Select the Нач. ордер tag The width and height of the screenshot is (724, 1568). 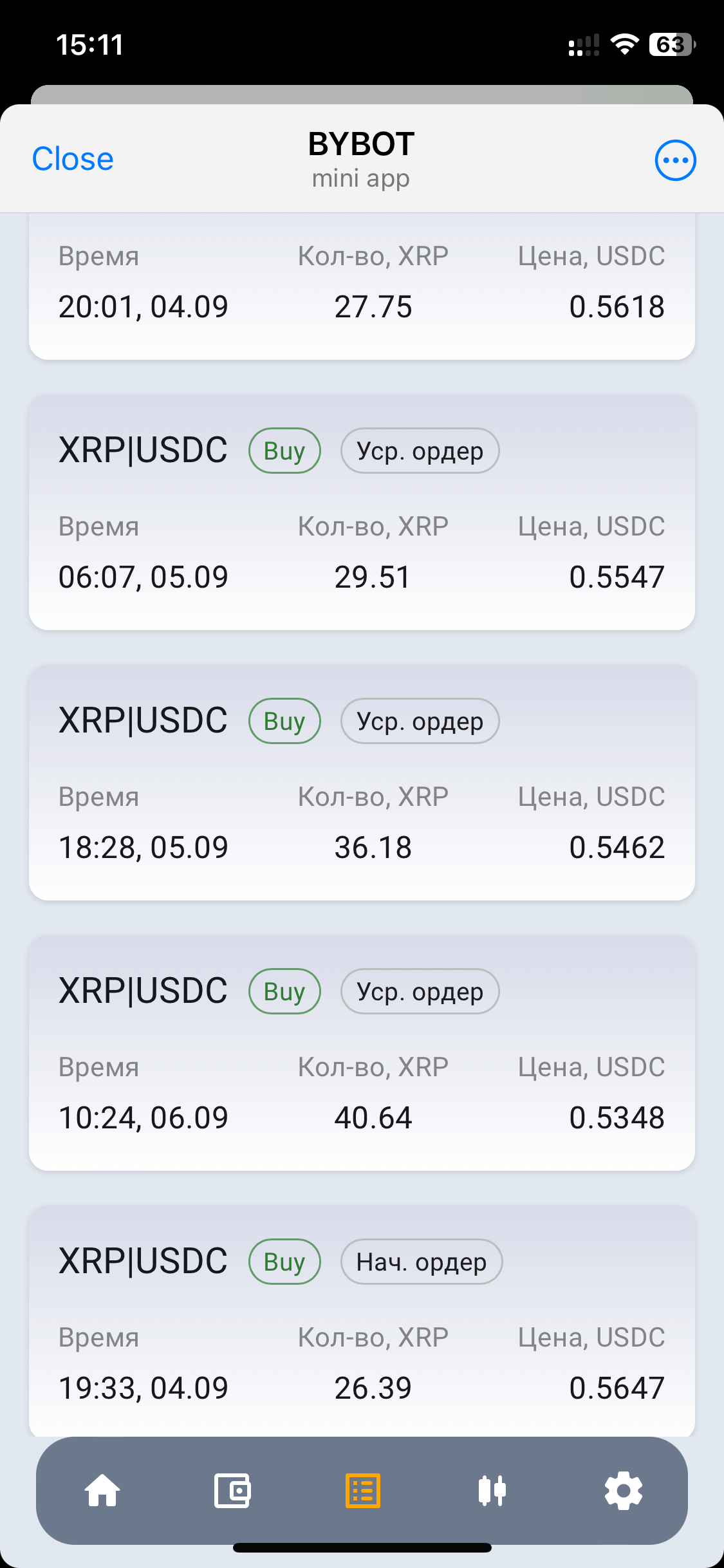tap(422, 1262)
